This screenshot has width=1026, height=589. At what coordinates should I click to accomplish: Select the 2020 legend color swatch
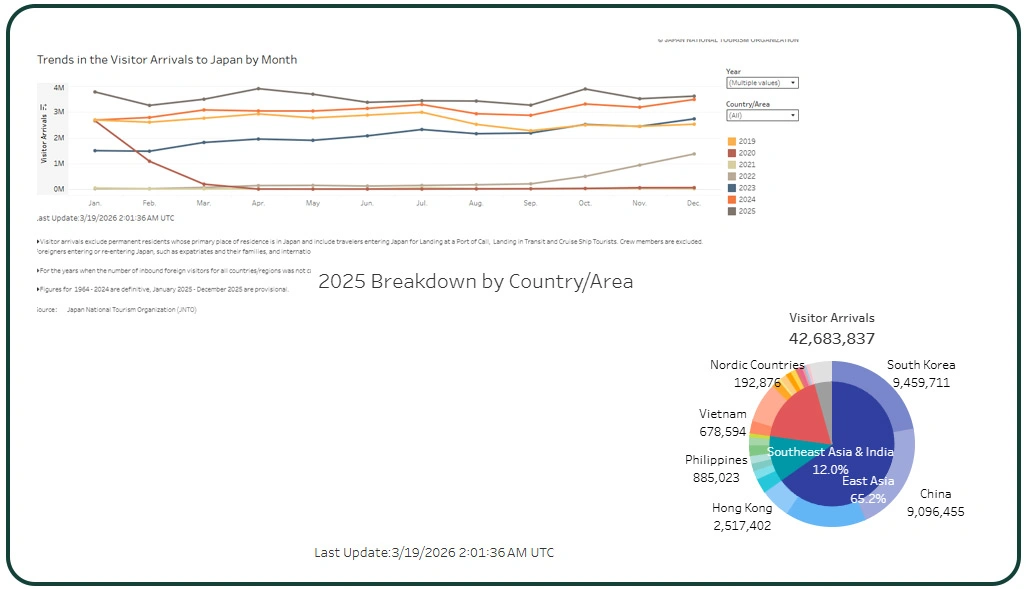(x=731, y=153)
